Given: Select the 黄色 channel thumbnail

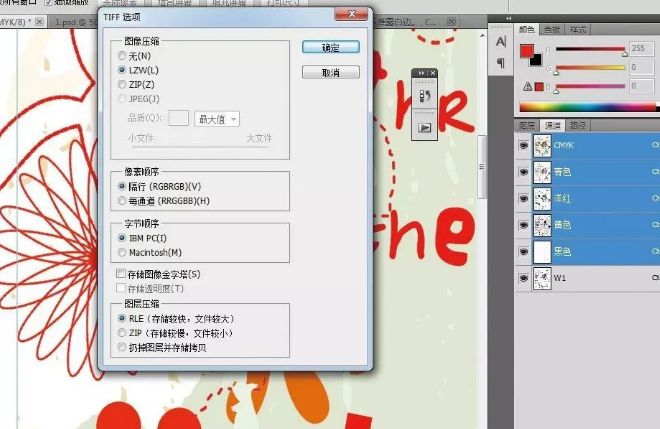Looking at the screenshot, I should (542, 225).
